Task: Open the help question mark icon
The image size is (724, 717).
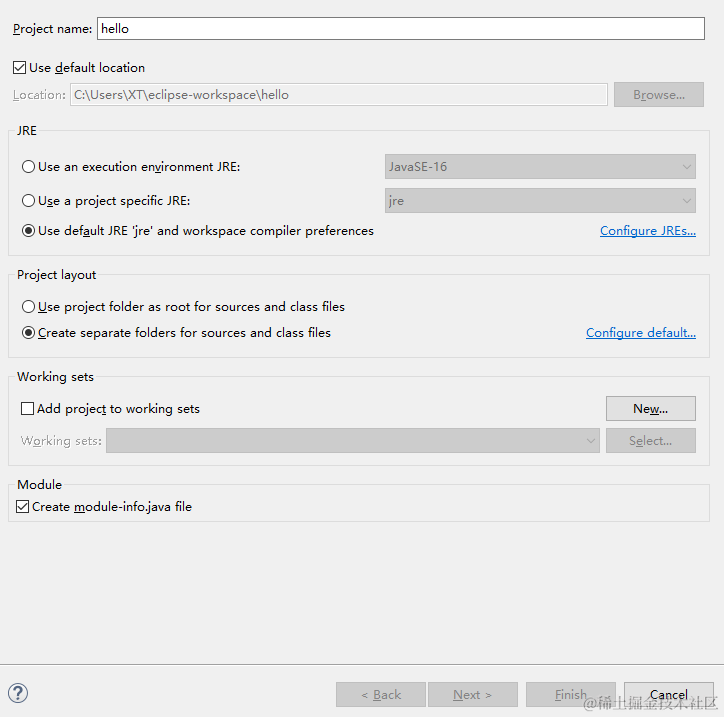Action: coord(18,693)
